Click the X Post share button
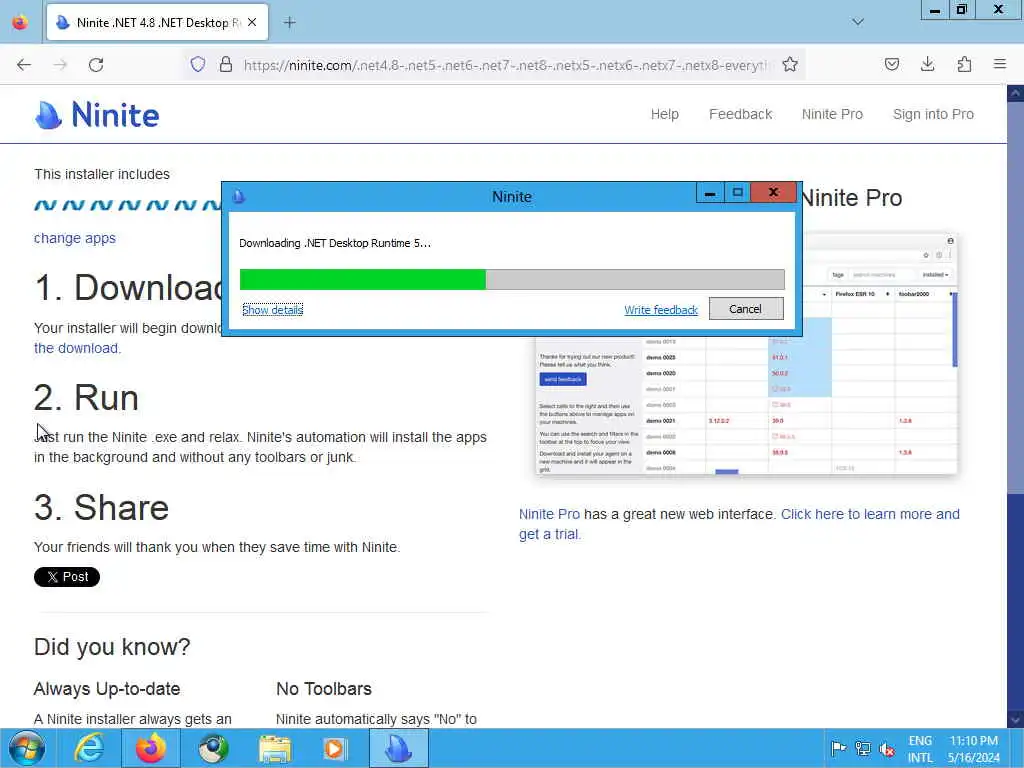The image size is (1024, 768). tap(67, 577)
